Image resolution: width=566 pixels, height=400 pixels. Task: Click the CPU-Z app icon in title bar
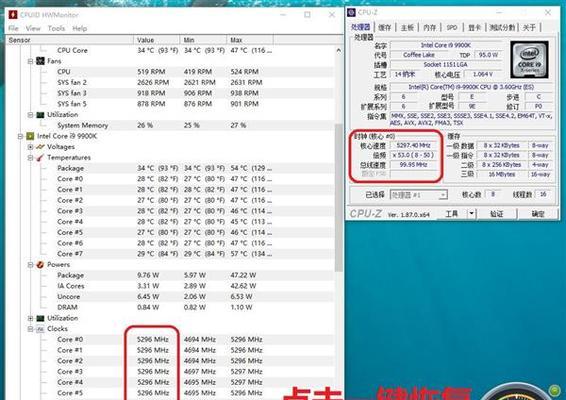352,12
